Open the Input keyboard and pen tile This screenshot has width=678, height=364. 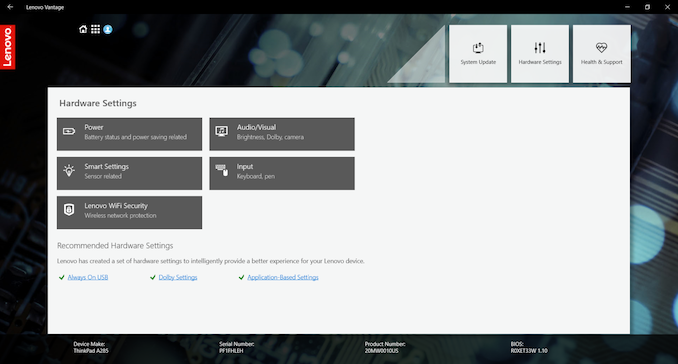pos(282,173)
